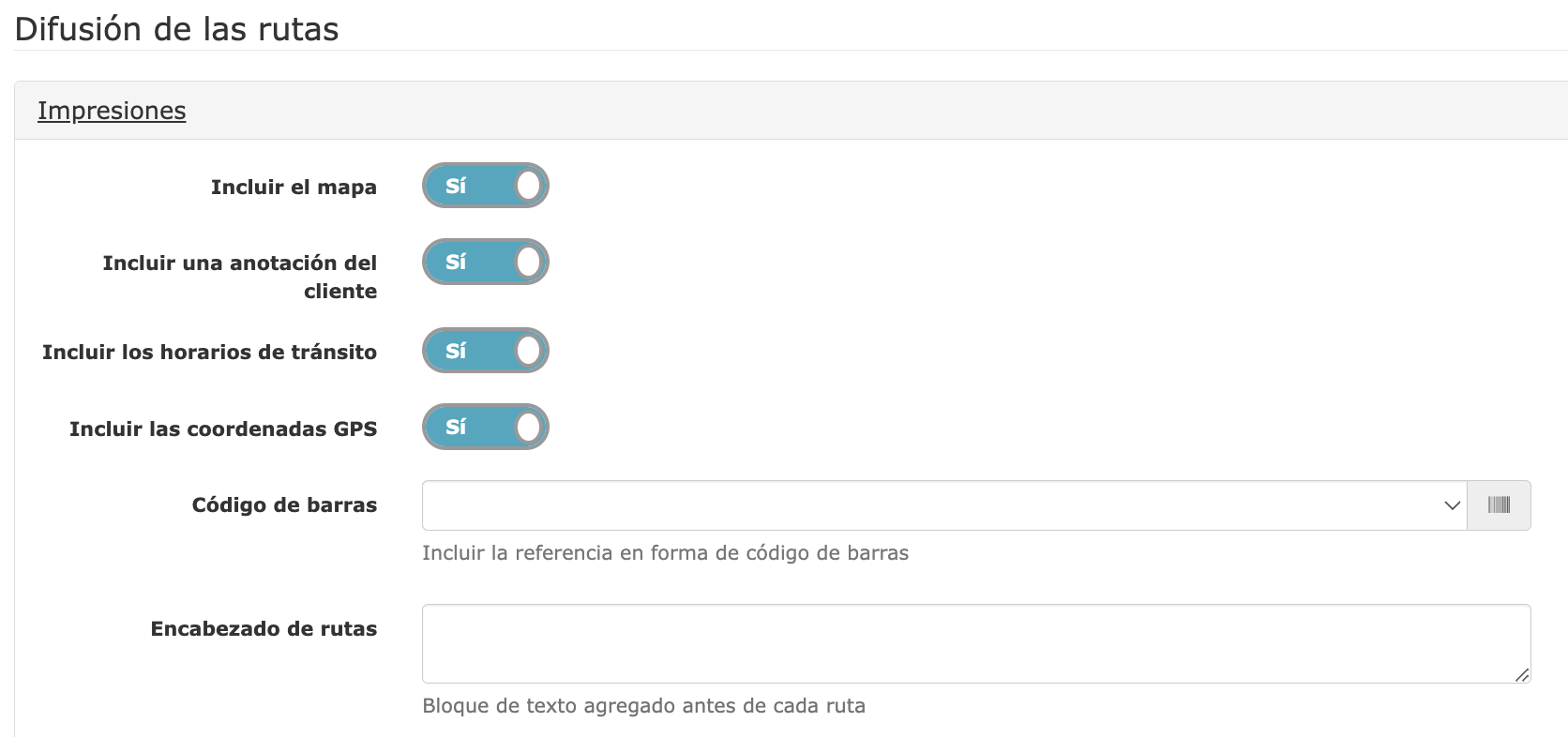Click the Encabezado de rutas label
The image size is (1568, 737).
pos(264,628)
